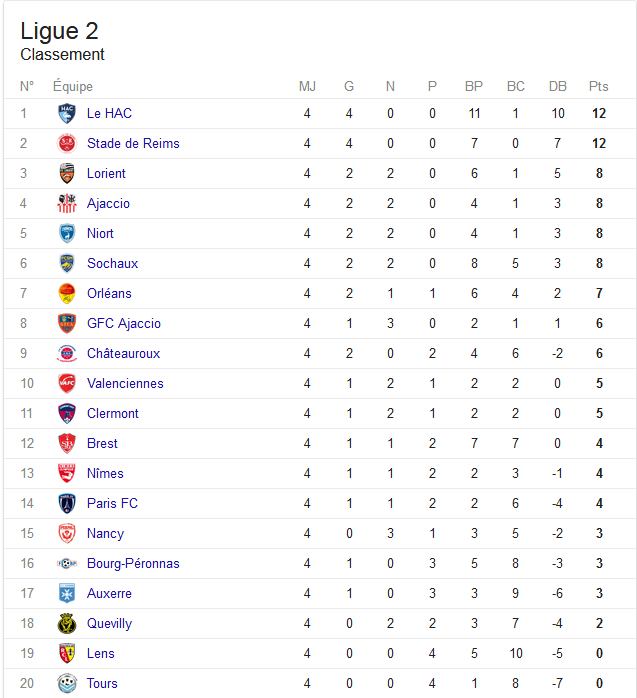This screenshot has width=637, height=698.
Task: Click the Paris FC logo
Action: pyautogui.click(x=67, y=503)
